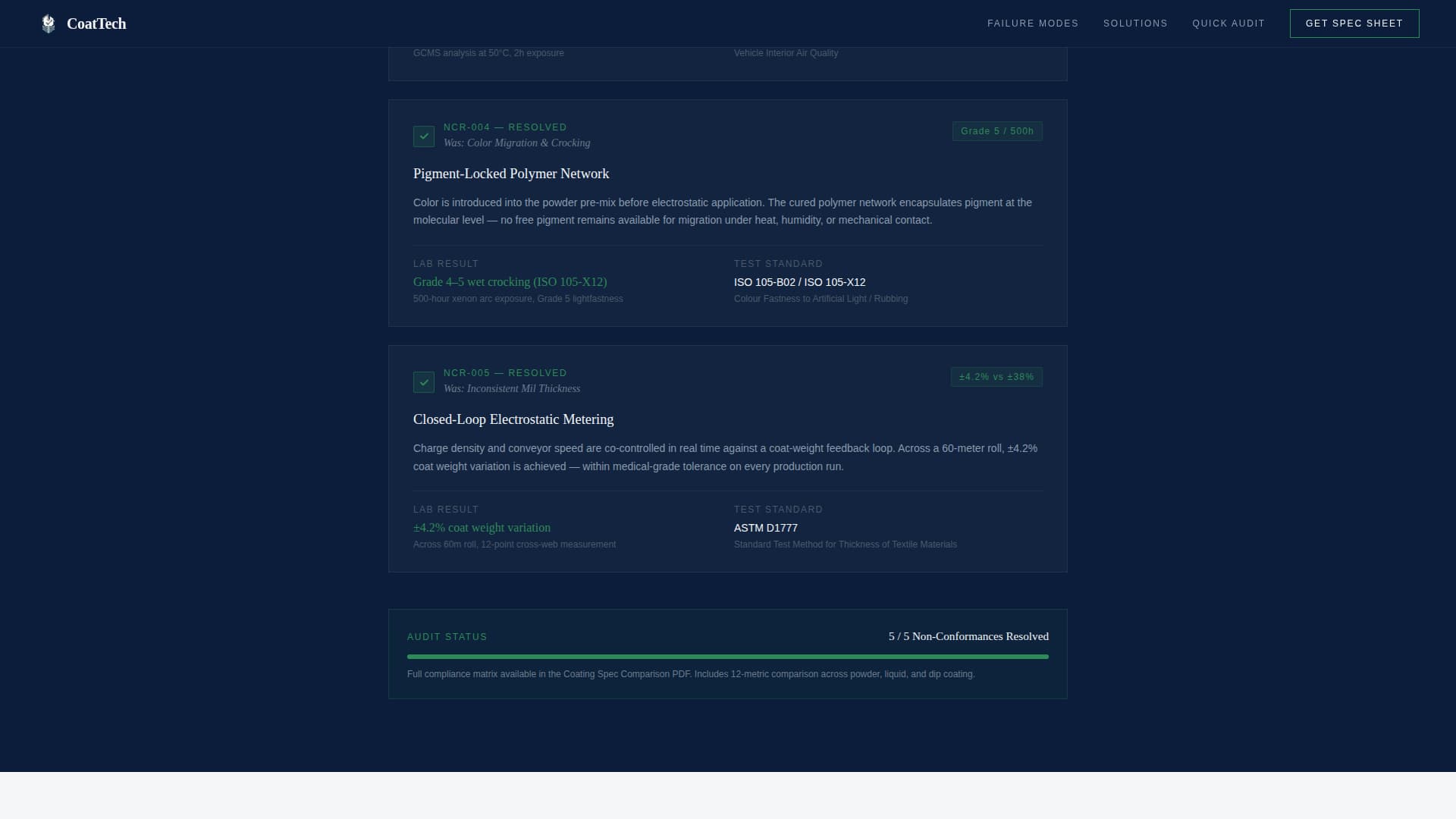The width and height of the screenshot is (1456, 819).
Task: Click the ±4.2% vs ±38% badge
Action: click(x=996, y=376)
